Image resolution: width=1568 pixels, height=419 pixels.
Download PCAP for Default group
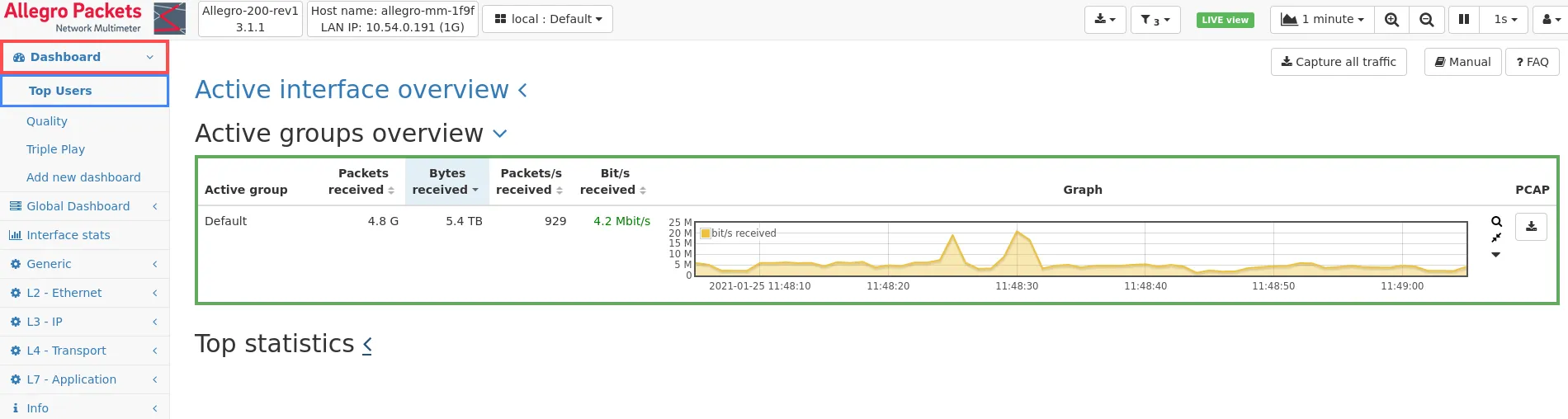[1531, 227]
